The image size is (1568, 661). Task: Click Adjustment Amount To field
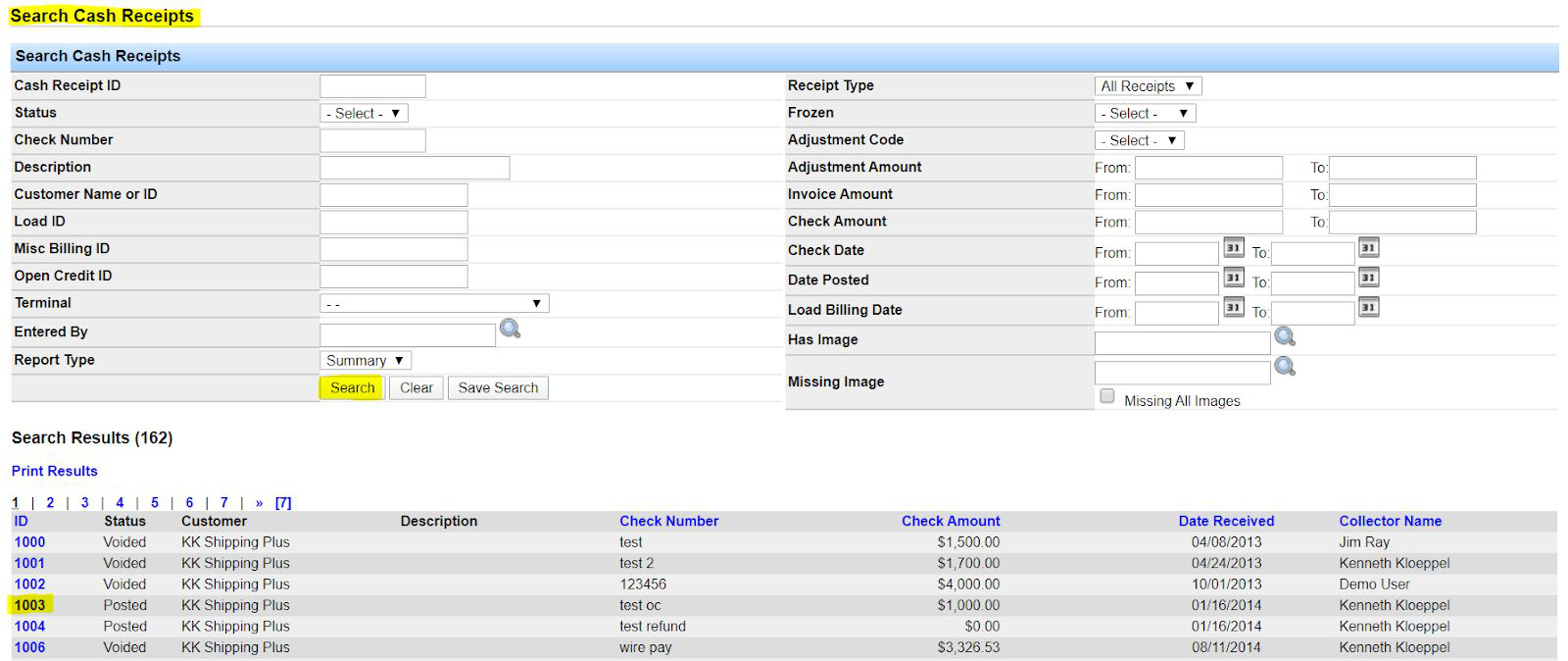point(1402,168)
